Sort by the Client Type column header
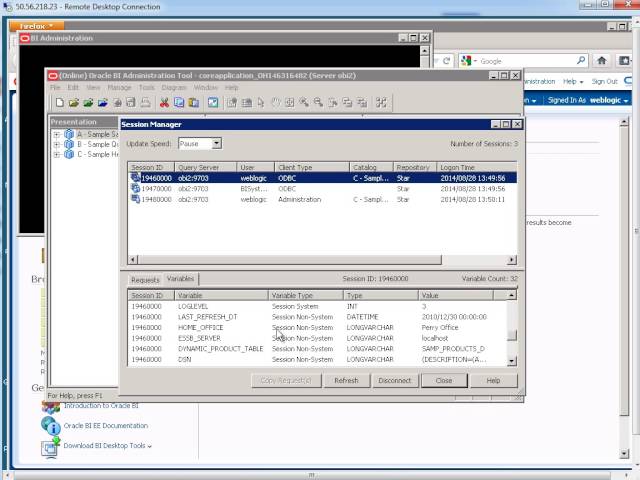 pyautogui.click(x=312, y=167)
